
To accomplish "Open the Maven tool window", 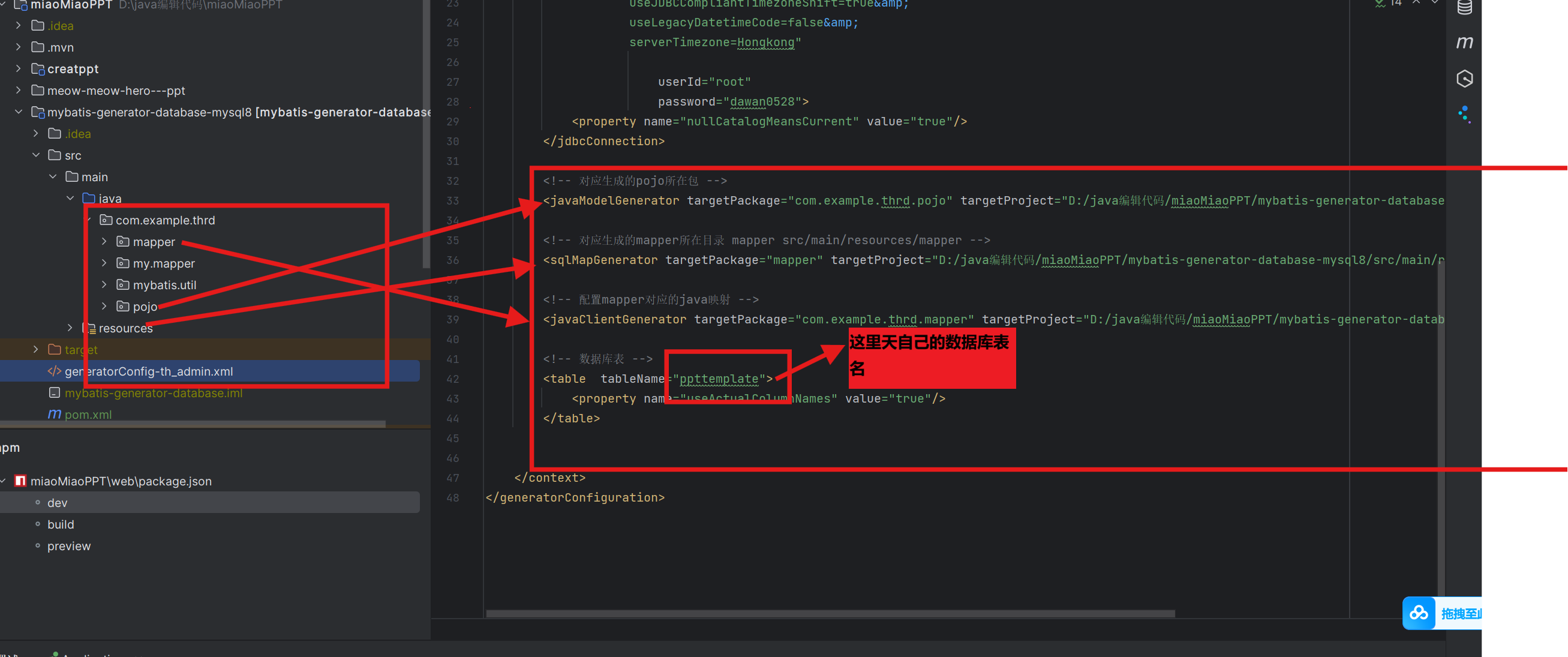I will [1464, 42].
